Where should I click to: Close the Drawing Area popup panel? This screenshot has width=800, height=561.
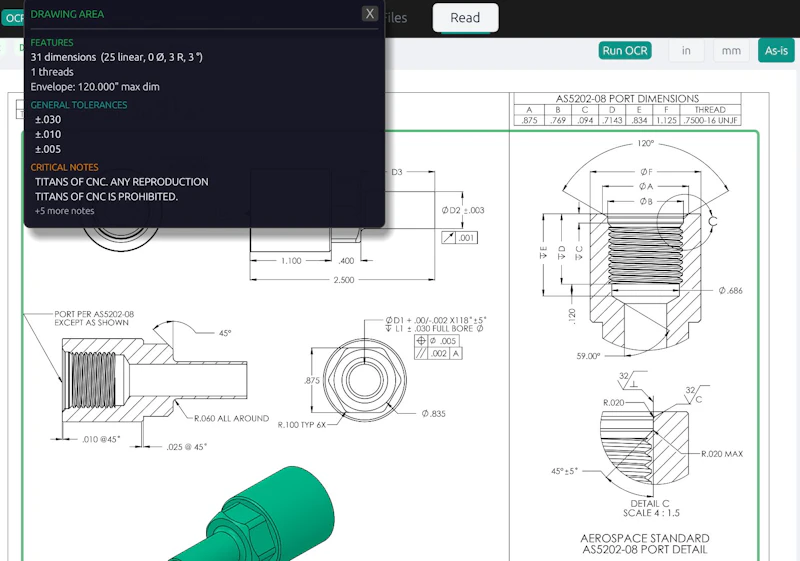tap(370, 14)
